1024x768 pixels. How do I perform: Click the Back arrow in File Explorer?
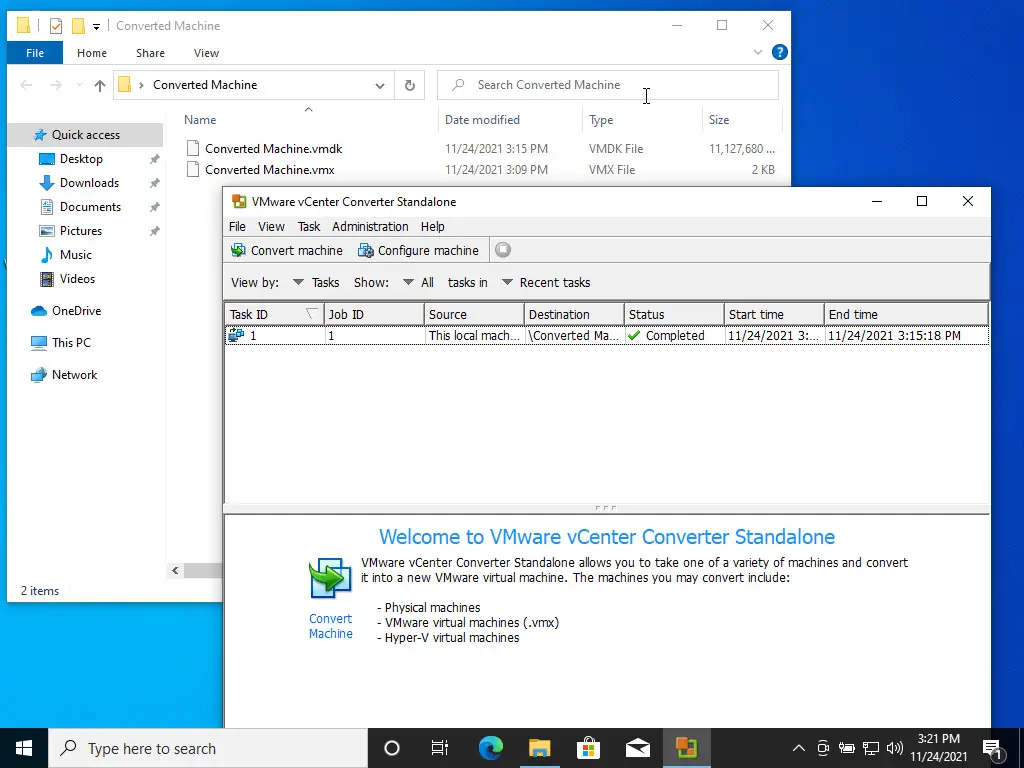pos(26,85)
